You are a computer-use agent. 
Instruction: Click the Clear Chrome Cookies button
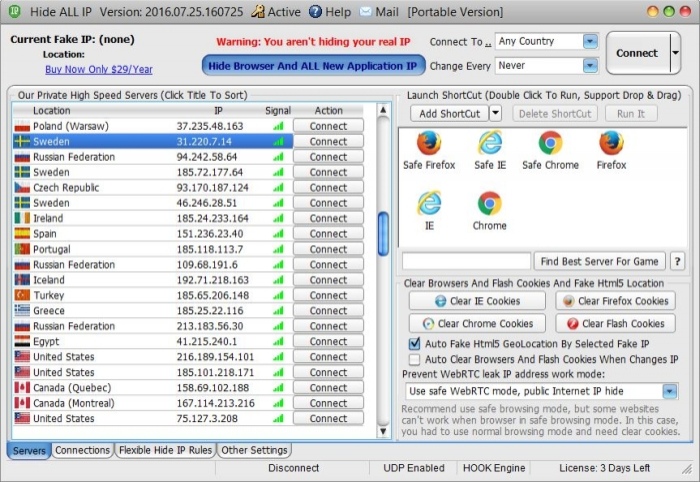point(477,324)
